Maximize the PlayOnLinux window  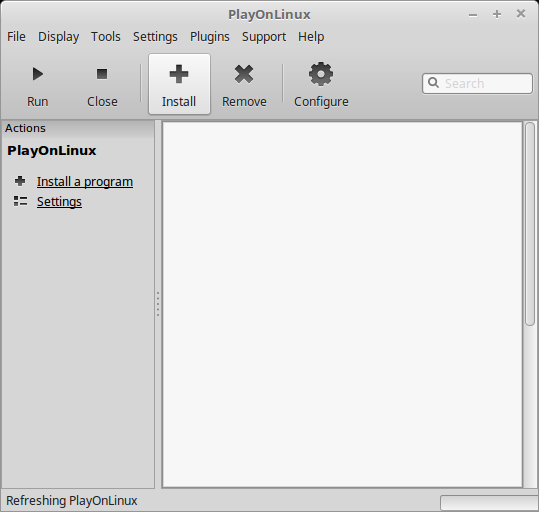point(497,14)
